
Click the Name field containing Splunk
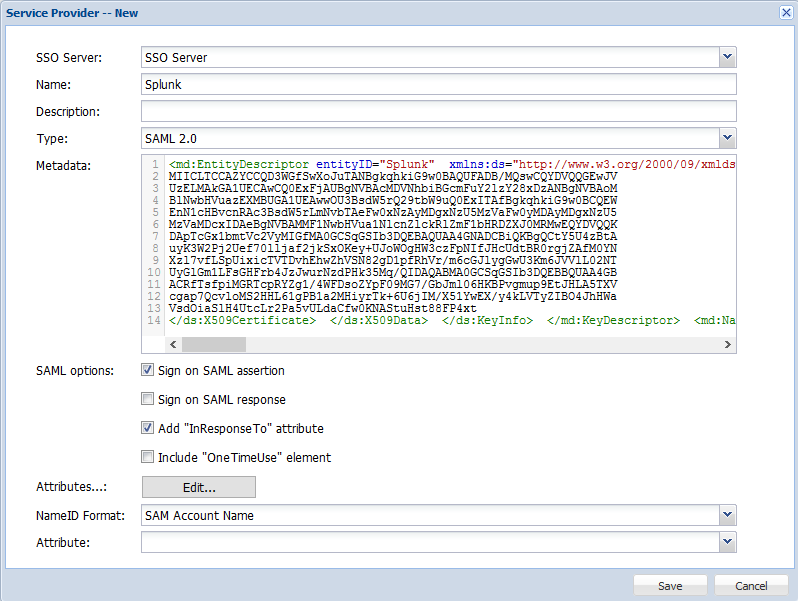pyautogui.click(x=438, y=85)
